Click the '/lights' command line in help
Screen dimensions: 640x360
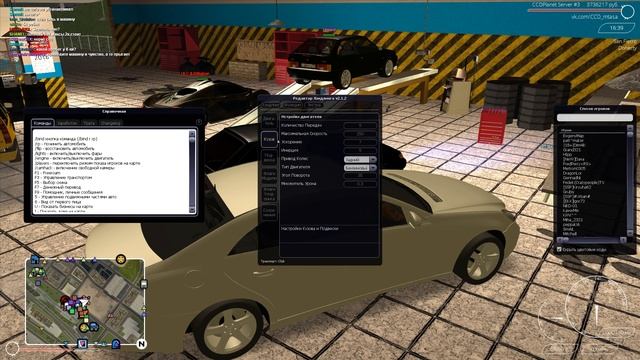pyautogui.click(x=69, y=153)
